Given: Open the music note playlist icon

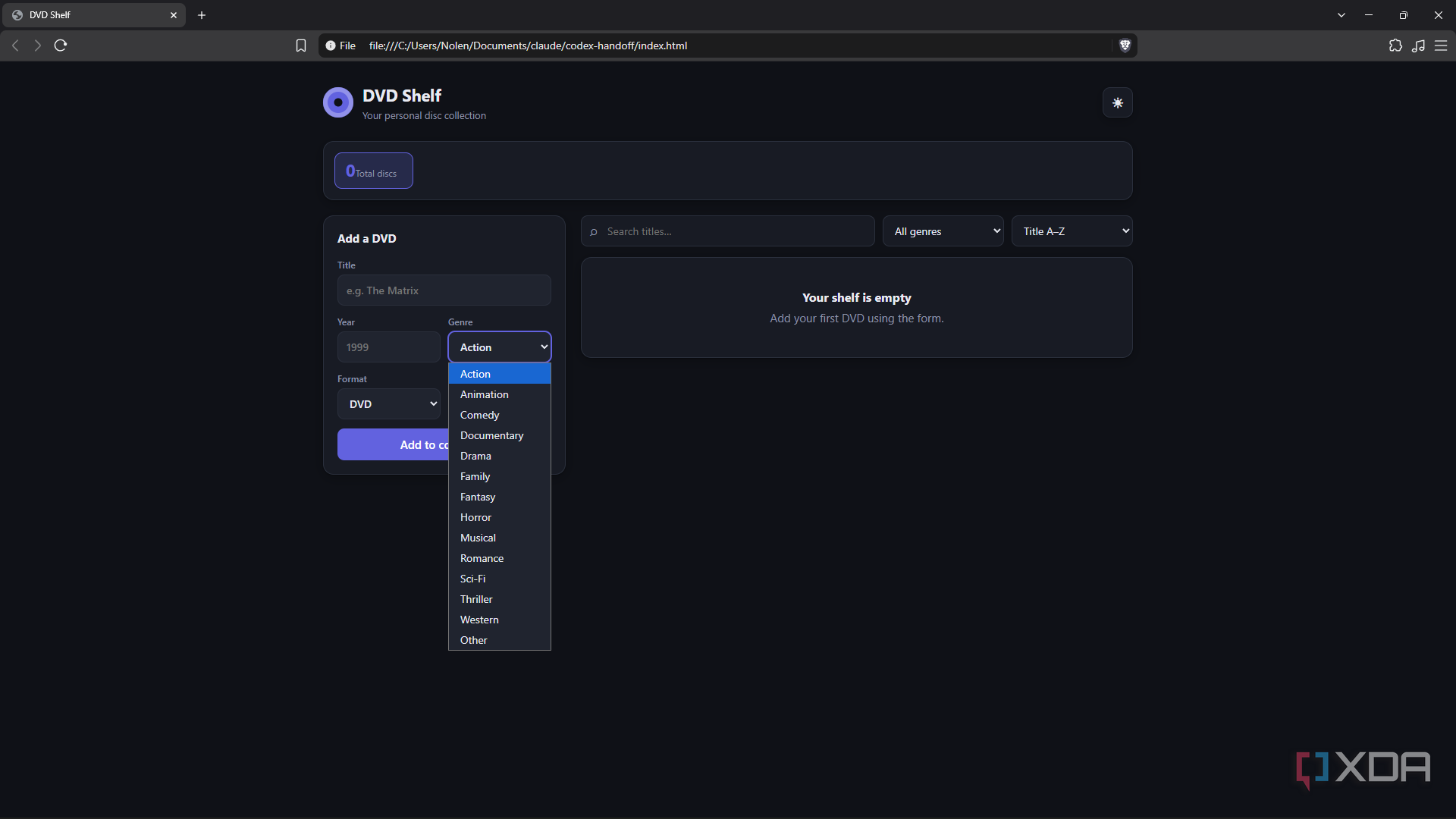Looking at the screenshot, I should coord(1418,45).
